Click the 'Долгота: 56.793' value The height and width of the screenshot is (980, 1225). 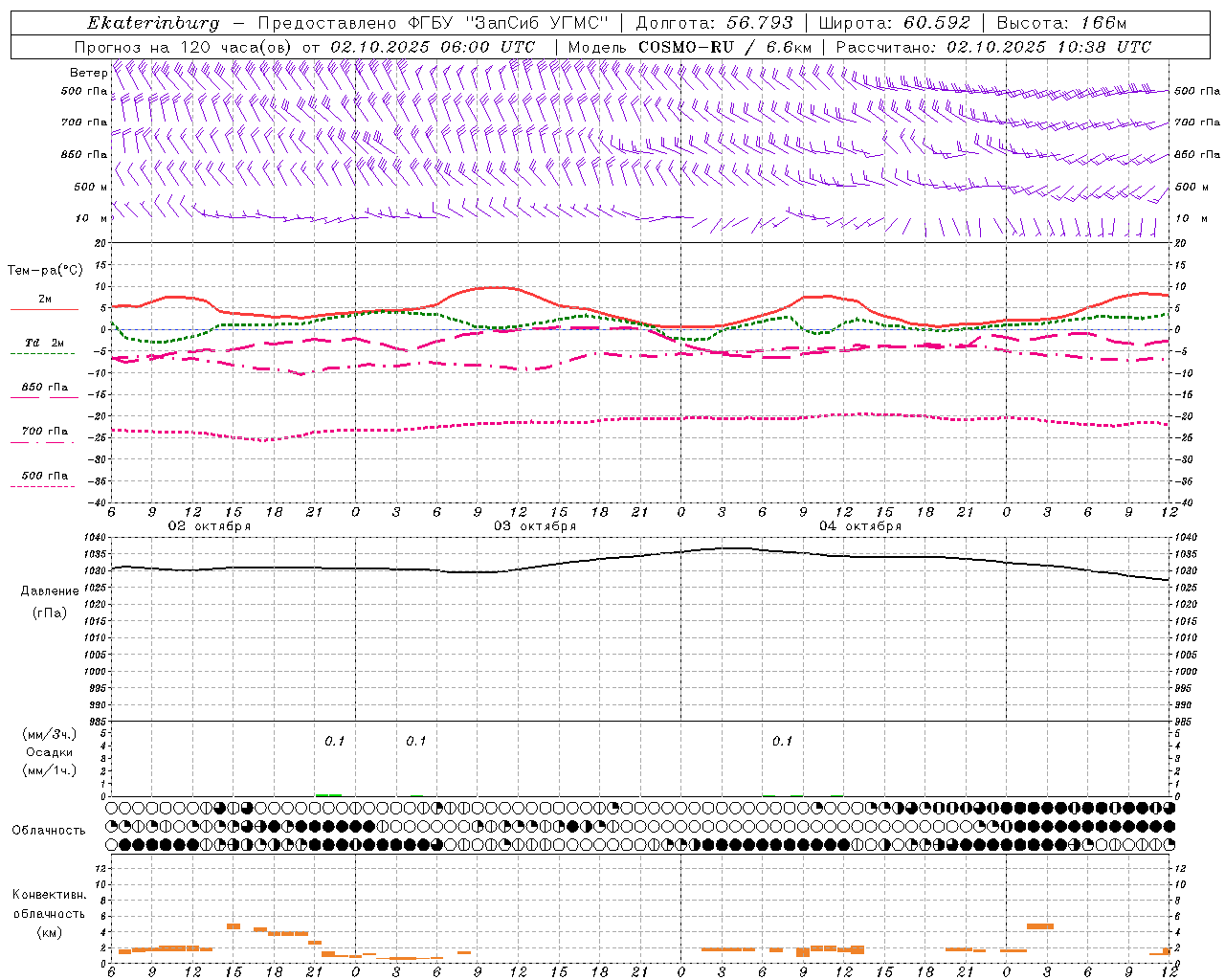714,23
